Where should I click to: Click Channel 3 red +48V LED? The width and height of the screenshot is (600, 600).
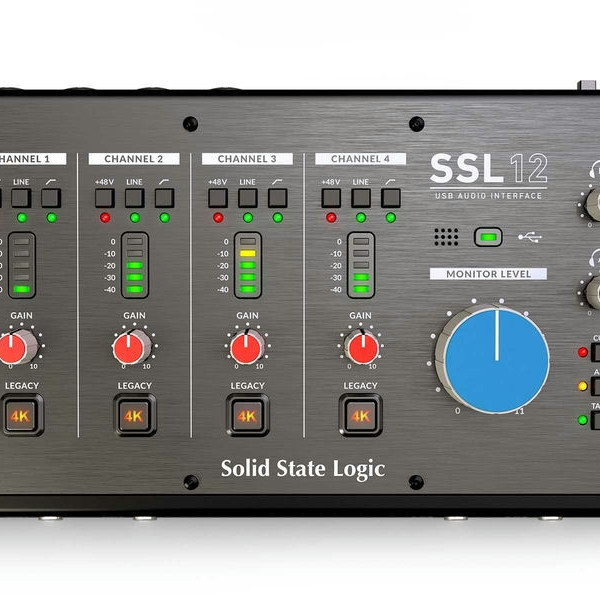[218, 218]
